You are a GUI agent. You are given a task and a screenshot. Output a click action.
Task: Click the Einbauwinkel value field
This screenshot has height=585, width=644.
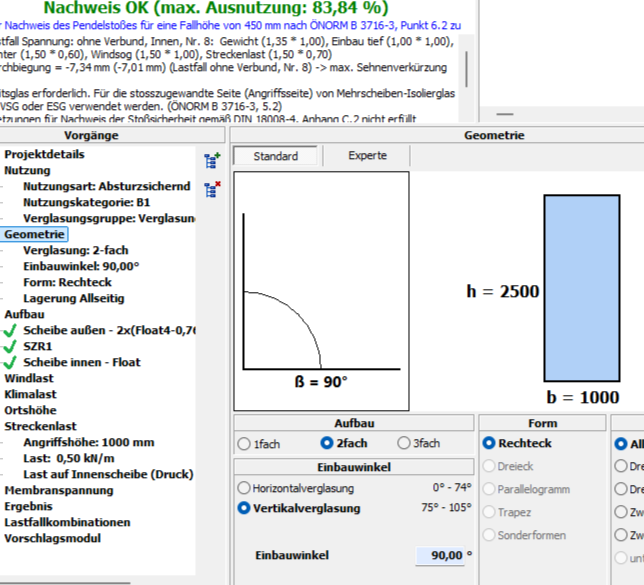(x=440, y=555)
